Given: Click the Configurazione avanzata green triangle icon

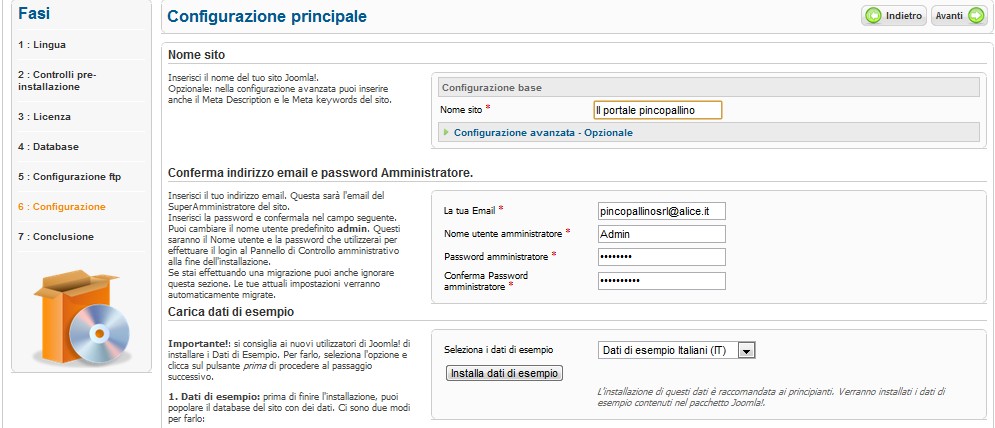Looking at the screenshot, I should tap(446, 132).
